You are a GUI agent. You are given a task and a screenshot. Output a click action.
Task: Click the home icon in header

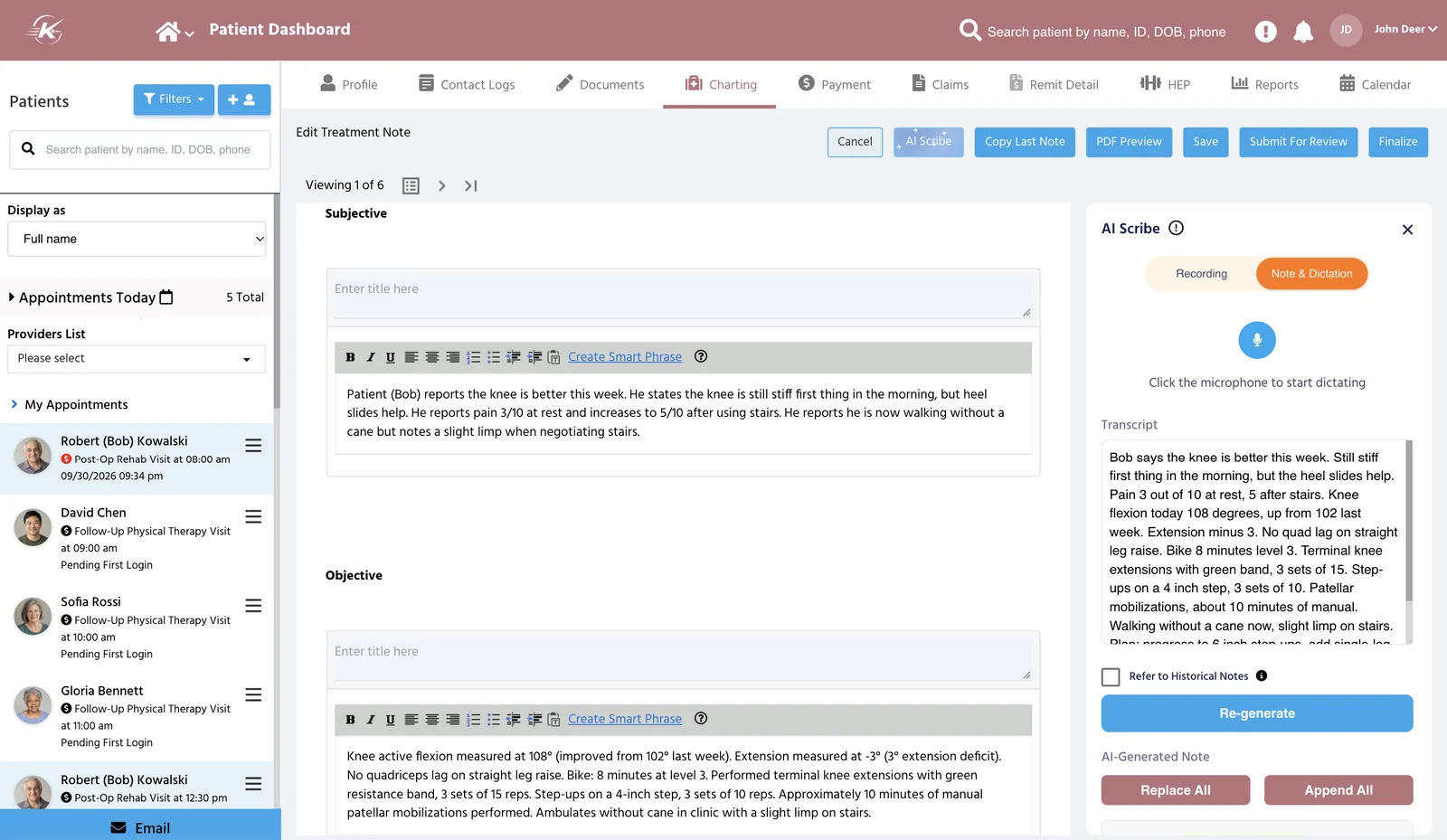[x=167, y=32]
